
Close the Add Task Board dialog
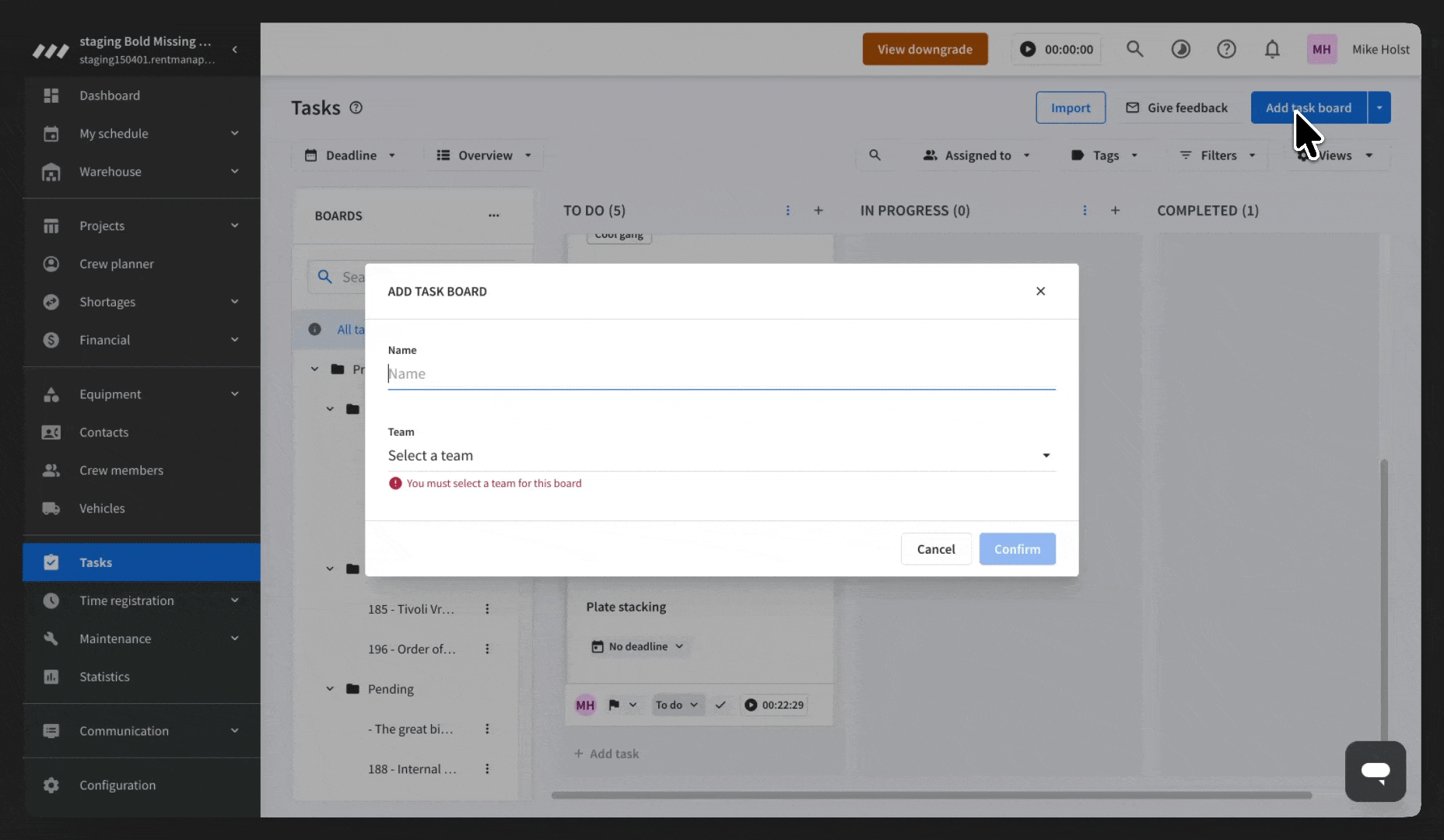[x=1040, y=291]
